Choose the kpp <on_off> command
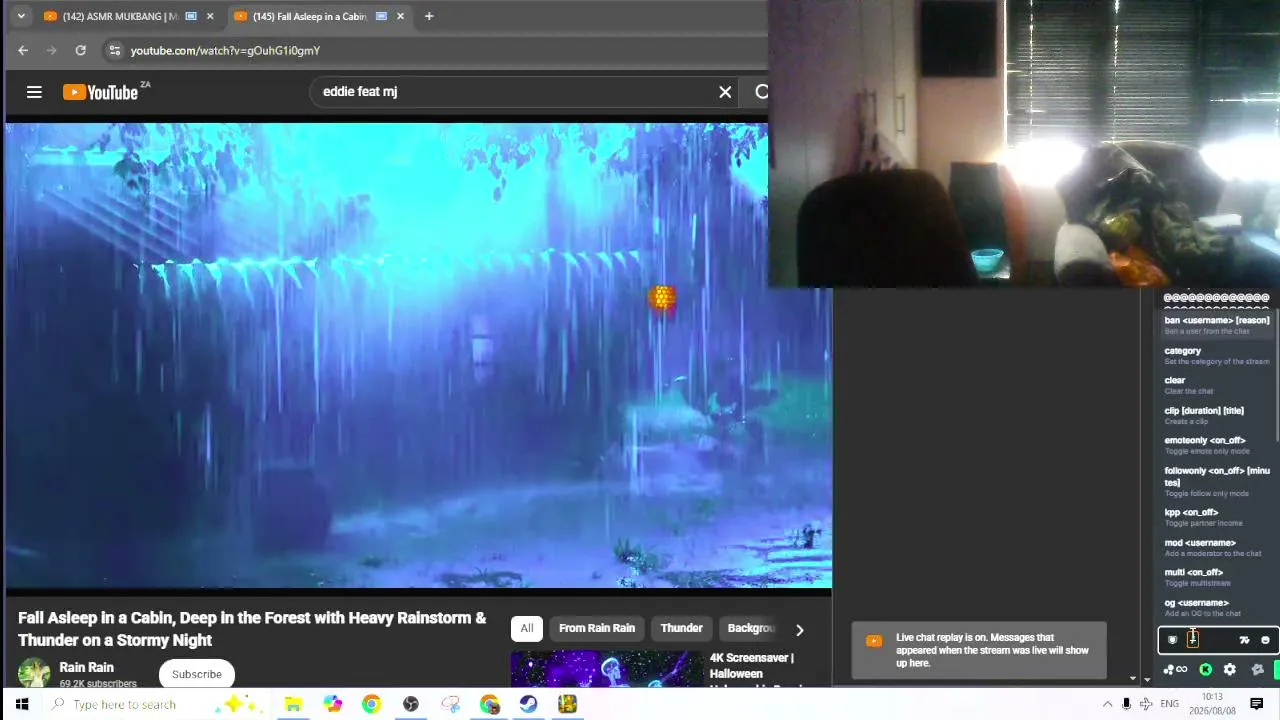 [x=1217, y=517]
